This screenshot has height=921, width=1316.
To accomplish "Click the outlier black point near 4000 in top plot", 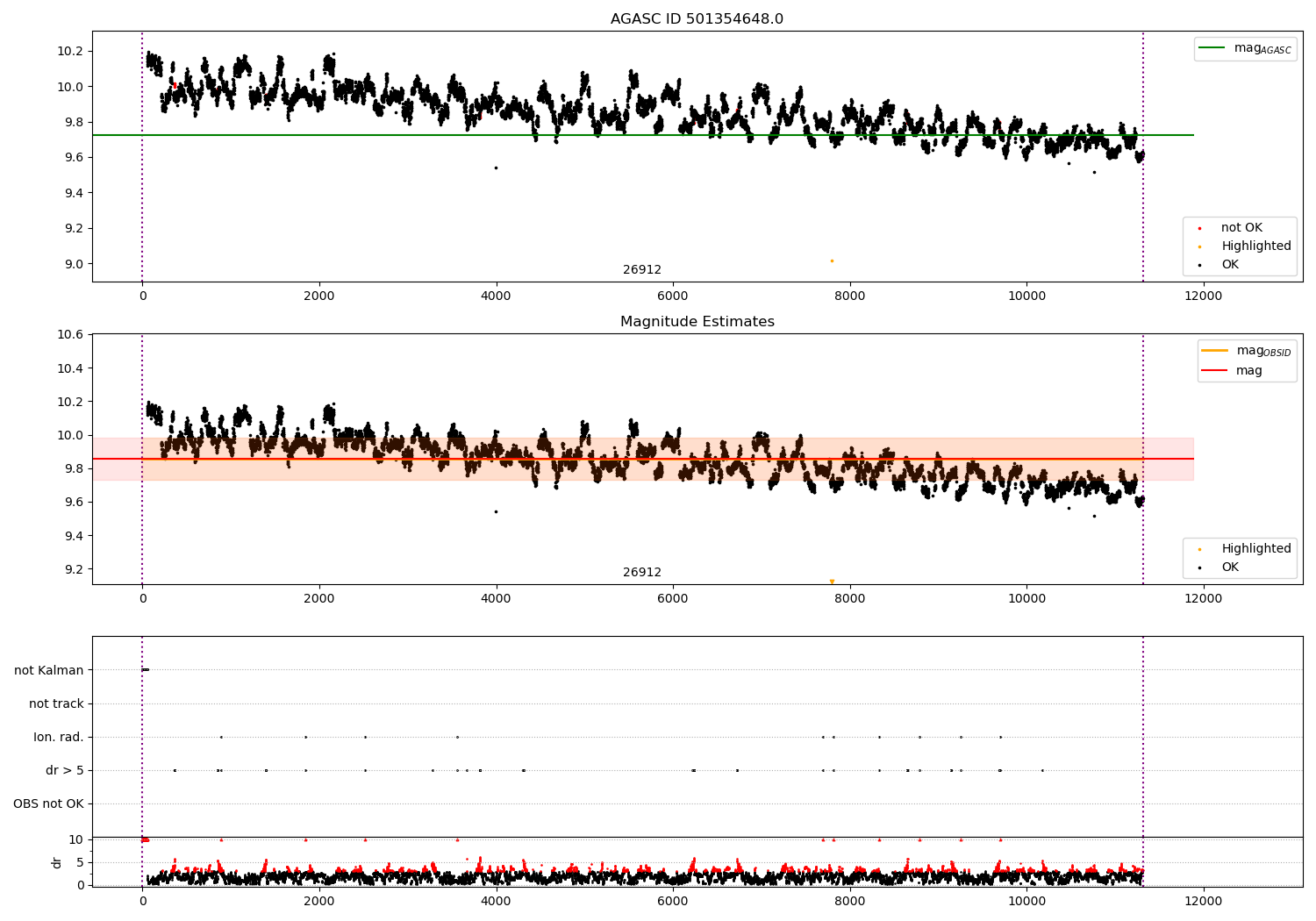I will click(496, 168).
